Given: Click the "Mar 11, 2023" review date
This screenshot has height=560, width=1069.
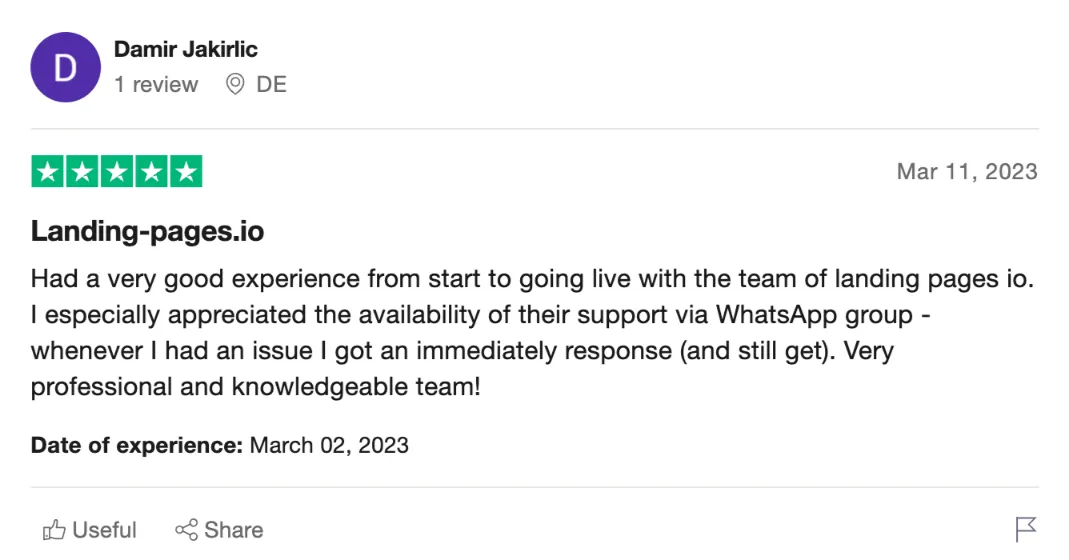Looking at the screenshot, I should [x=967, y=172].
